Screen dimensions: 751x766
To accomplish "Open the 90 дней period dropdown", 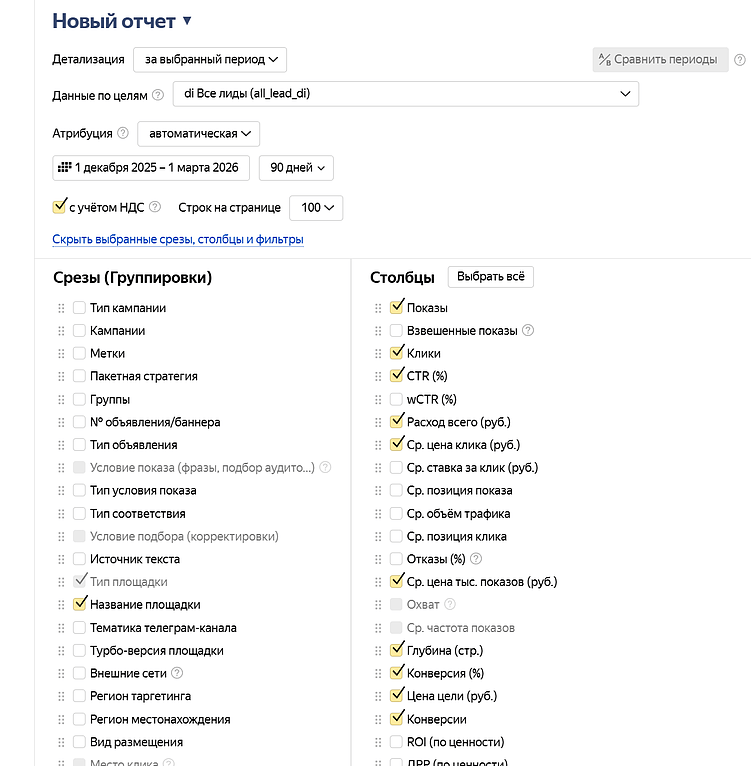I will pyautogui.click(x=296, y=168).
